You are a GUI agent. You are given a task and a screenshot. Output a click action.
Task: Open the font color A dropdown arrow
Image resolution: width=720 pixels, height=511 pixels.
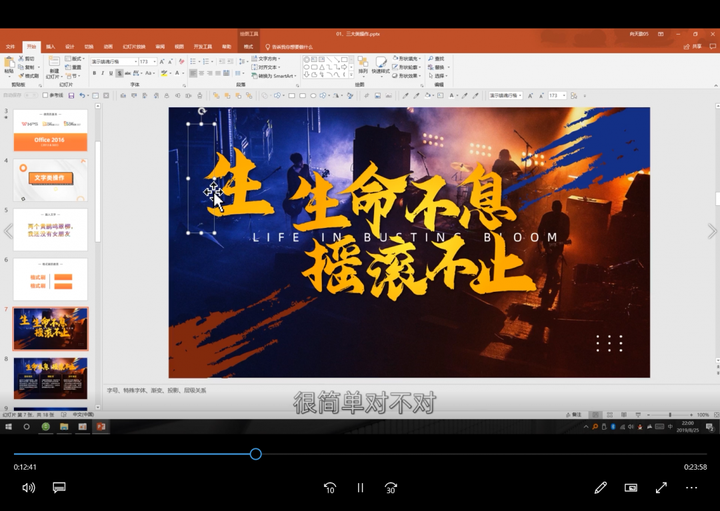[x=183, y=73]
